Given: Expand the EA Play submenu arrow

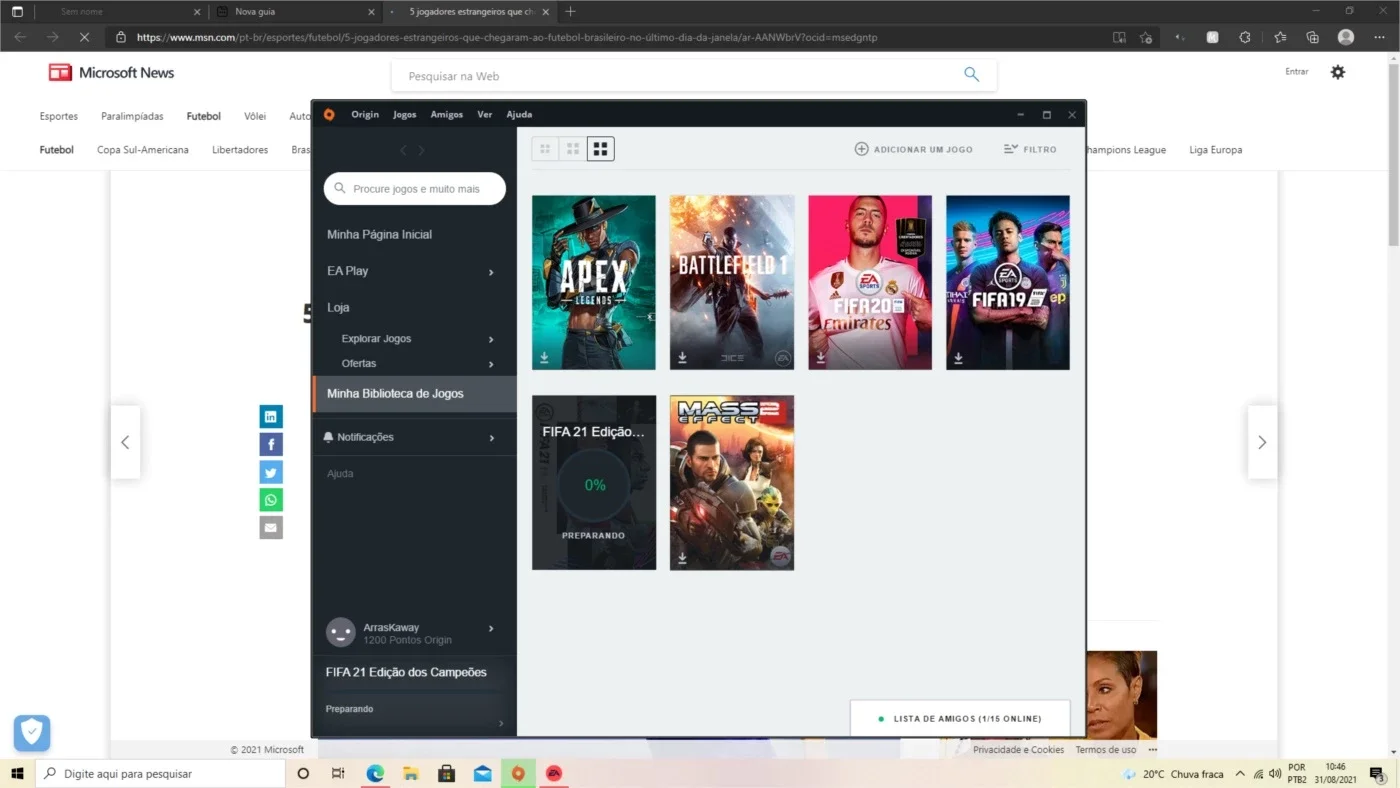Looking at the screenshot, I should (491, 272).
